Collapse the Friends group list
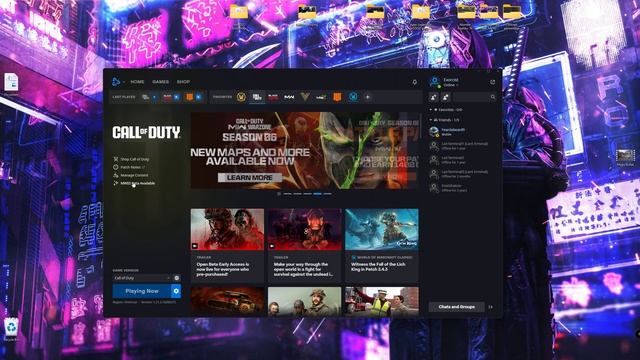Viewport: 640px width, 360px height. pyautogui.click(x=431, y=120)
